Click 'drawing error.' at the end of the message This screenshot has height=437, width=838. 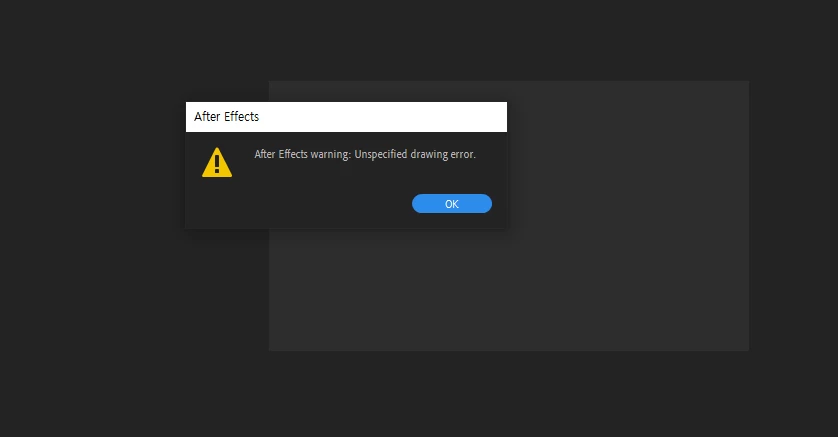coord(443,154)
